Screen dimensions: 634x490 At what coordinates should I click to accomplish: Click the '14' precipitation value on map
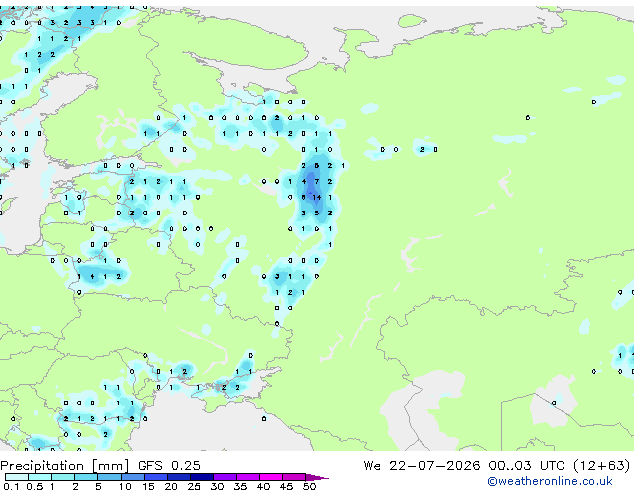point(317,197)
